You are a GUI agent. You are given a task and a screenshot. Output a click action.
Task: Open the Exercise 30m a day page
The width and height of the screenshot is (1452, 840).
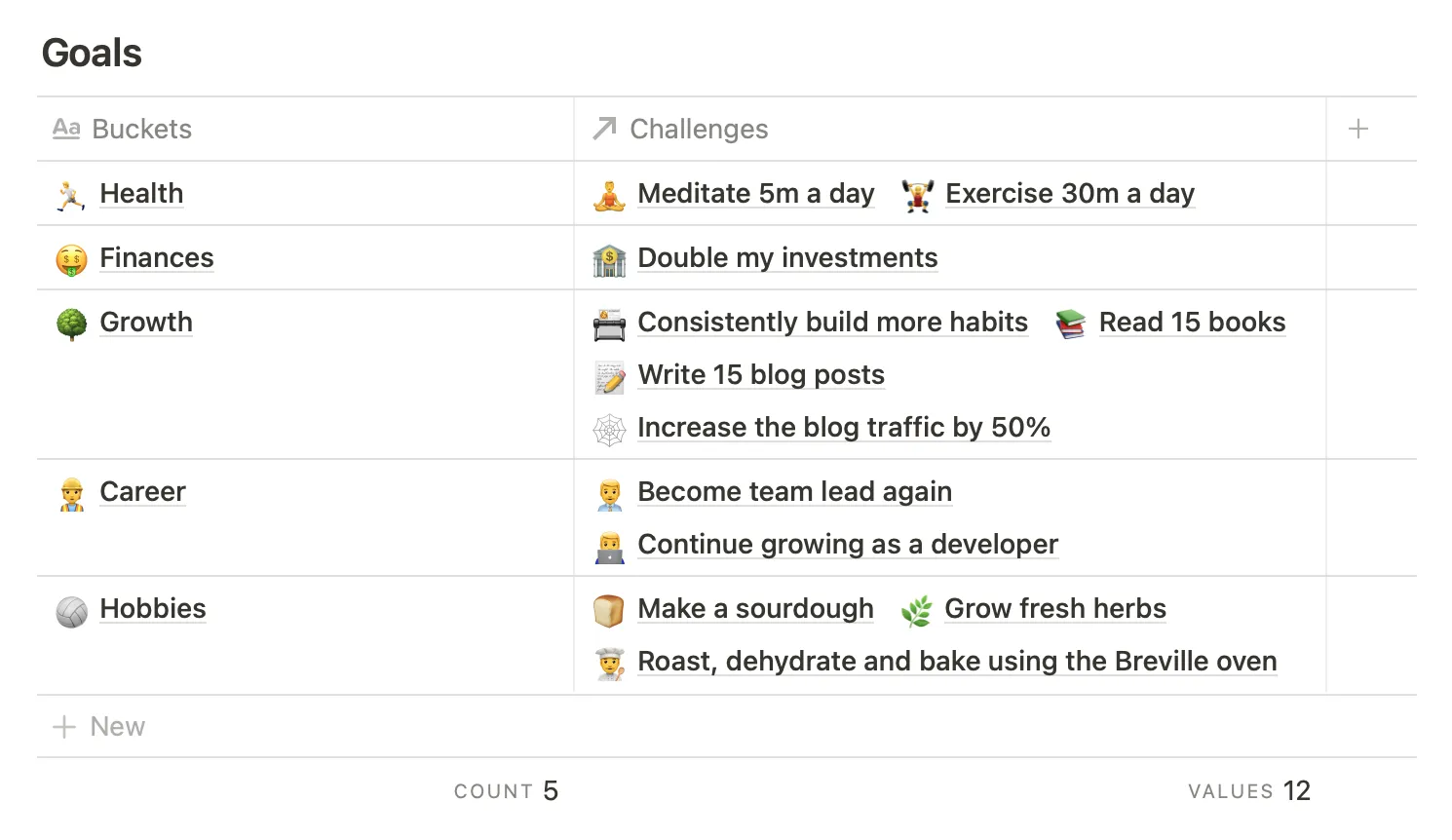(1070, 194)
